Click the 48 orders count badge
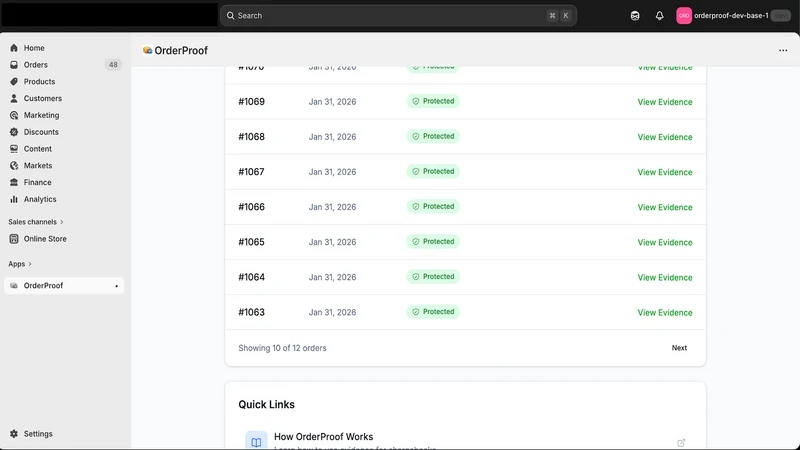Screen dimensions: 800x450 click(113, 65)
